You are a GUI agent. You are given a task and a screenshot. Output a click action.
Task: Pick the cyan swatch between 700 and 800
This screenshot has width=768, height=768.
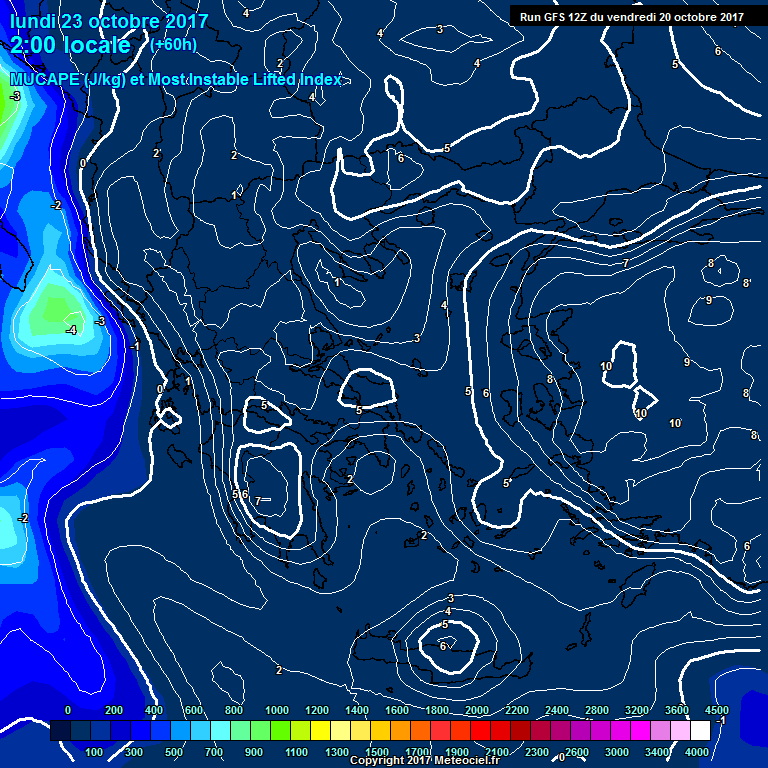tap(220, 730)
